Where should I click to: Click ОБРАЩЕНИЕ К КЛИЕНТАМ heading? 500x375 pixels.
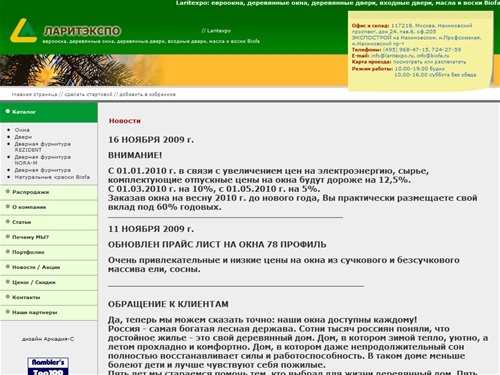168,304
